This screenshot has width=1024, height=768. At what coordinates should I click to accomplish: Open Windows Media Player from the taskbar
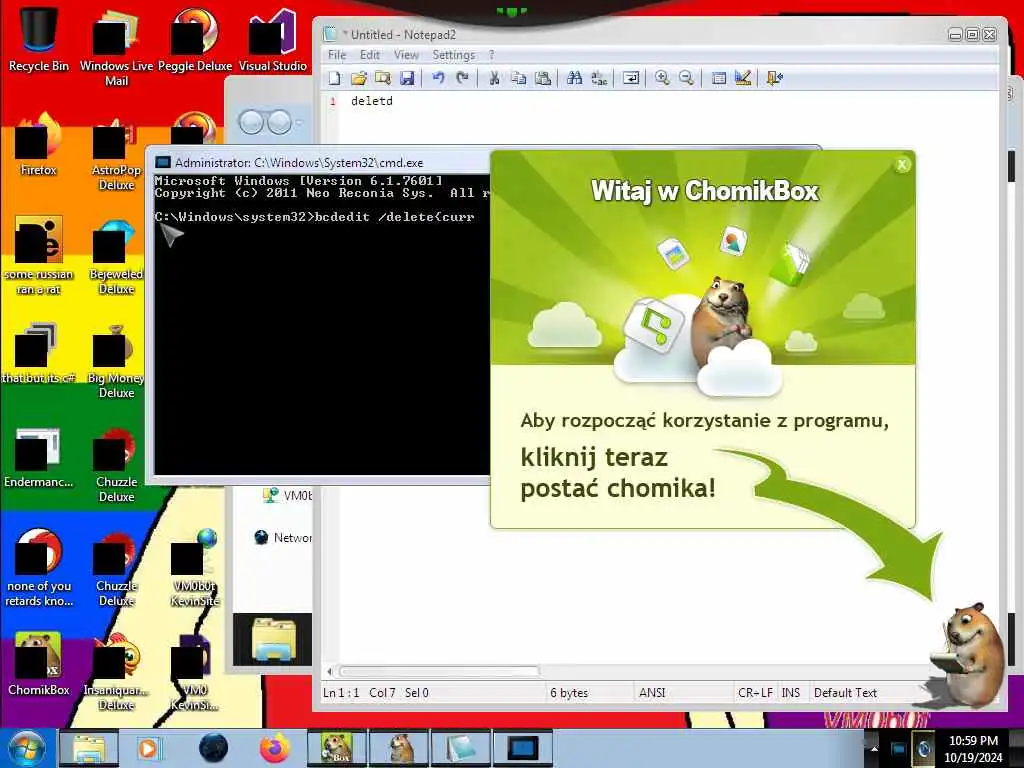coord(149,748)
